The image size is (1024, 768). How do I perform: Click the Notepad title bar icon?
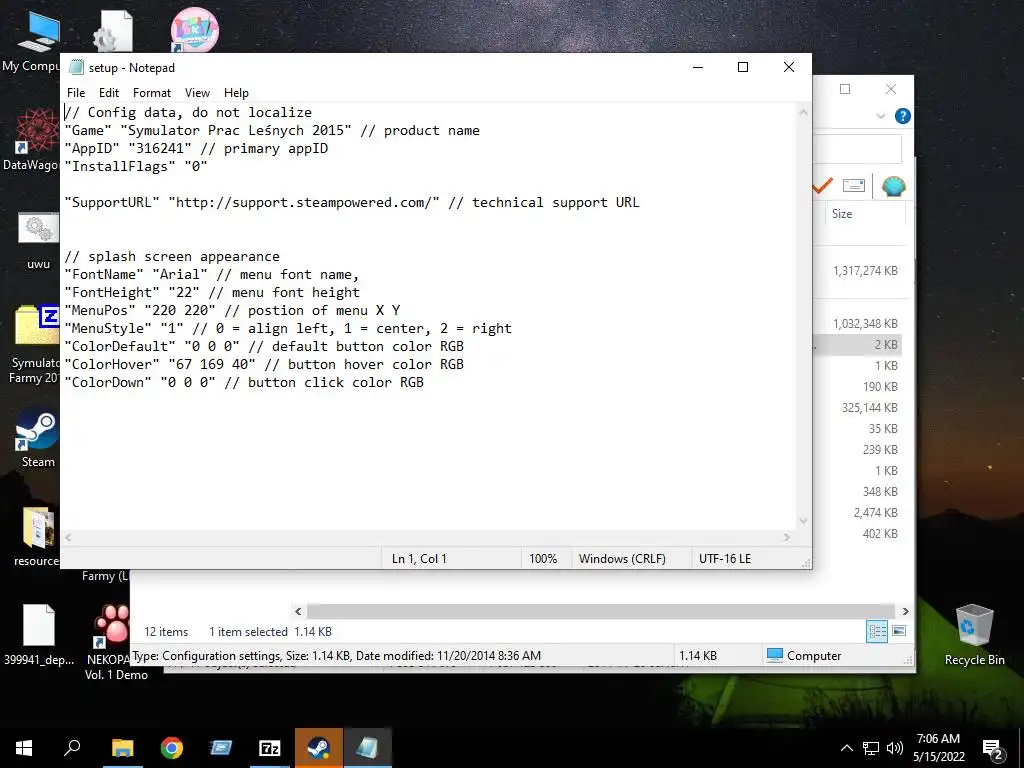(x=76, y=67)
